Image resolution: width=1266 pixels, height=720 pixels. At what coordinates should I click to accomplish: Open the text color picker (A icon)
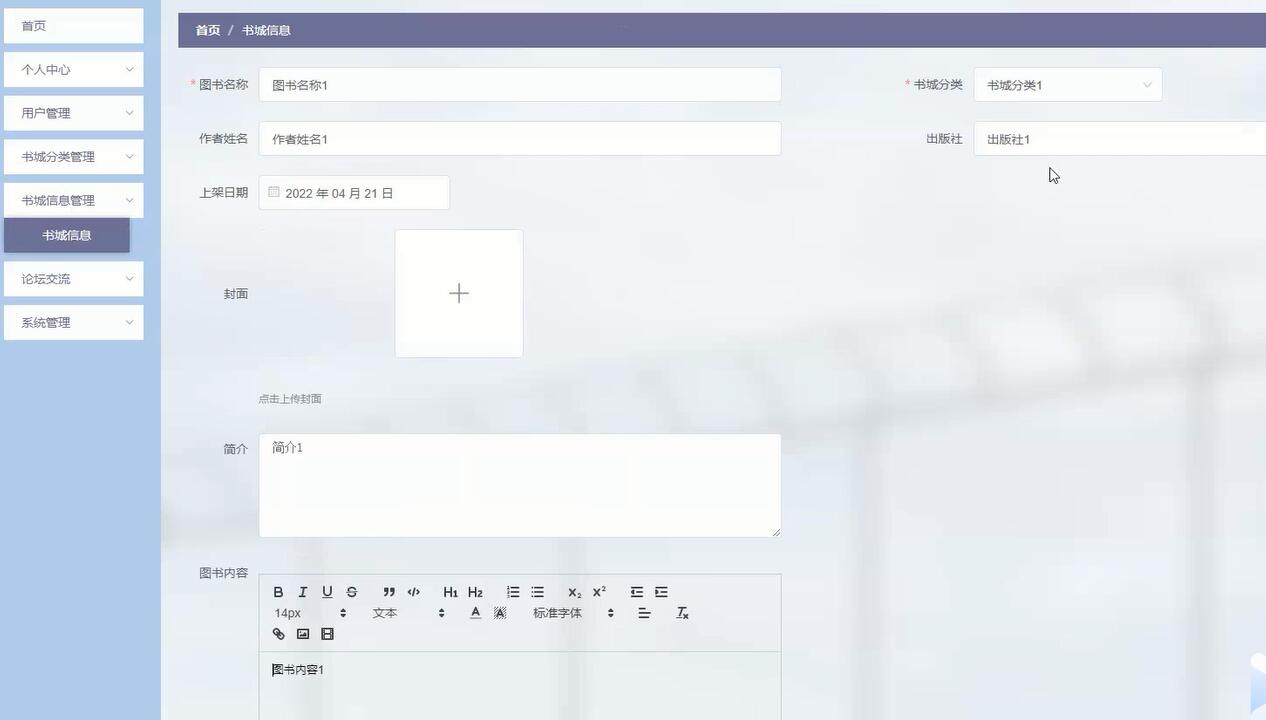point(475,613)
